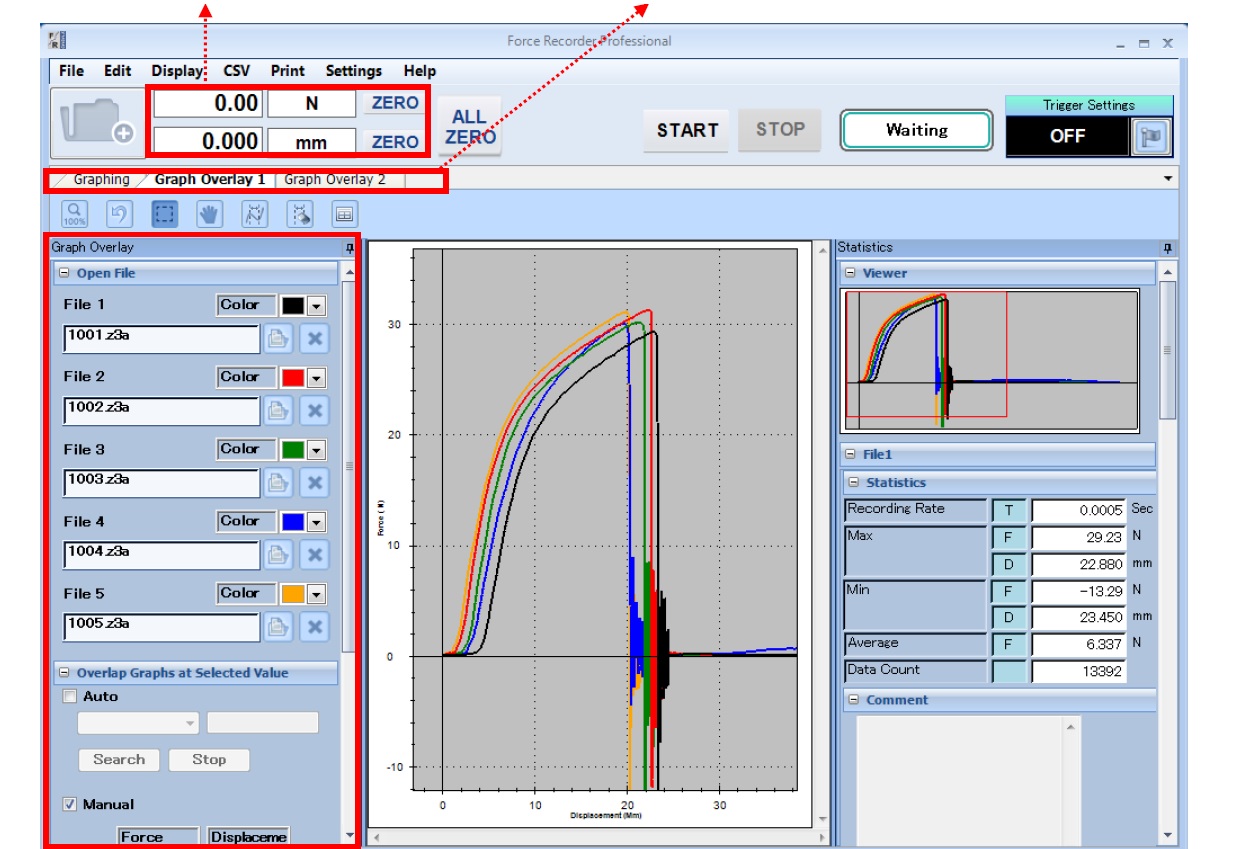Click the File 4 filename field 1004.z3a
Screen dimensions: 1243x849
click(x=161, y=555)
